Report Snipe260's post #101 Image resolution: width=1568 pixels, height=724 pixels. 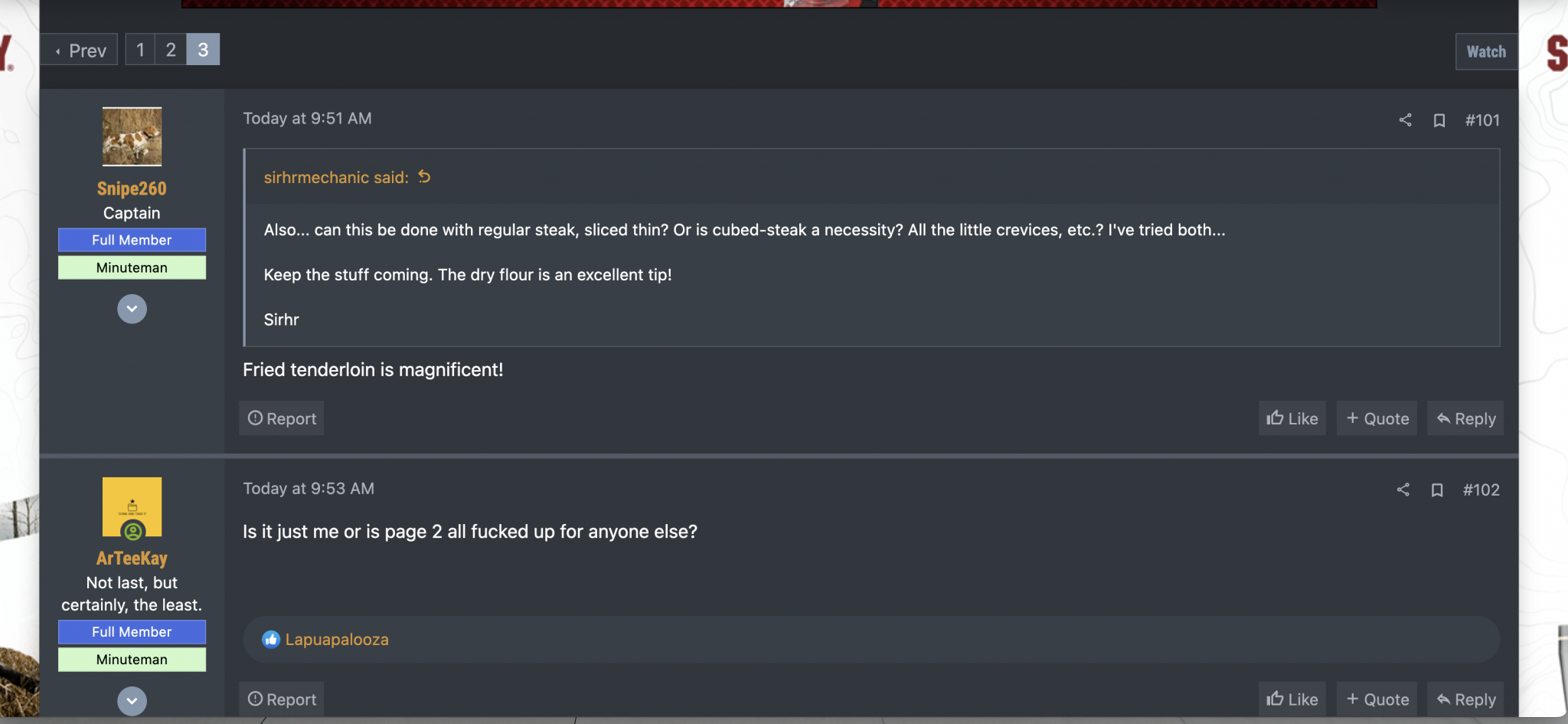pyautogui.click(x=282, y=418)
